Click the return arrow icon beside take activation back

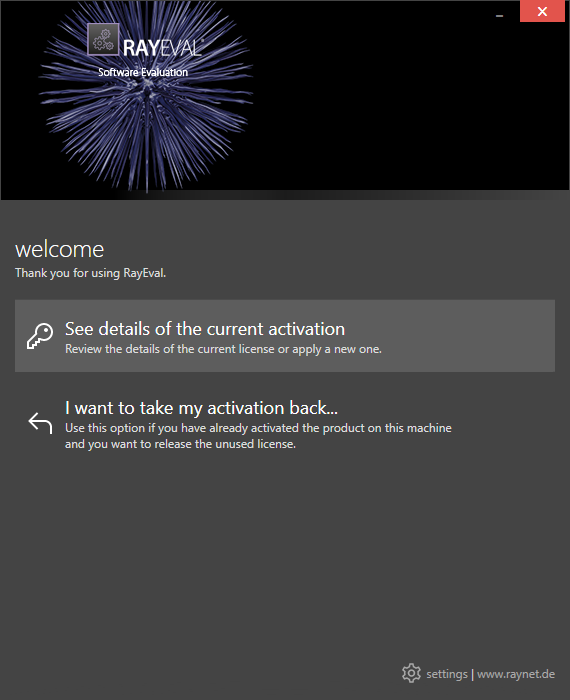pyautogui.click(x=40, y=423)
